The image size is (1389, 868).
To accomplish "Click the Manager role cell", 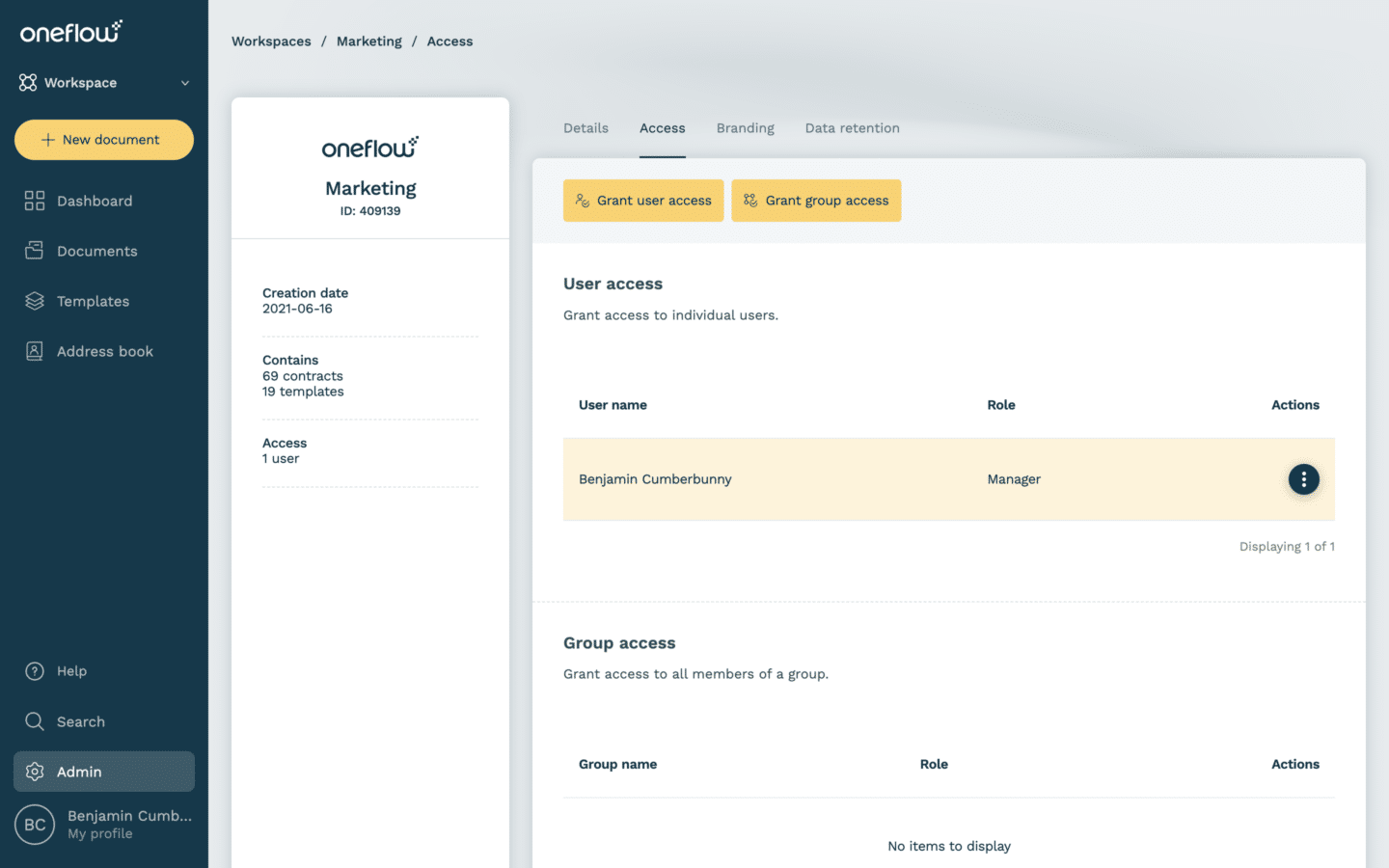I will pos(1014,479).
